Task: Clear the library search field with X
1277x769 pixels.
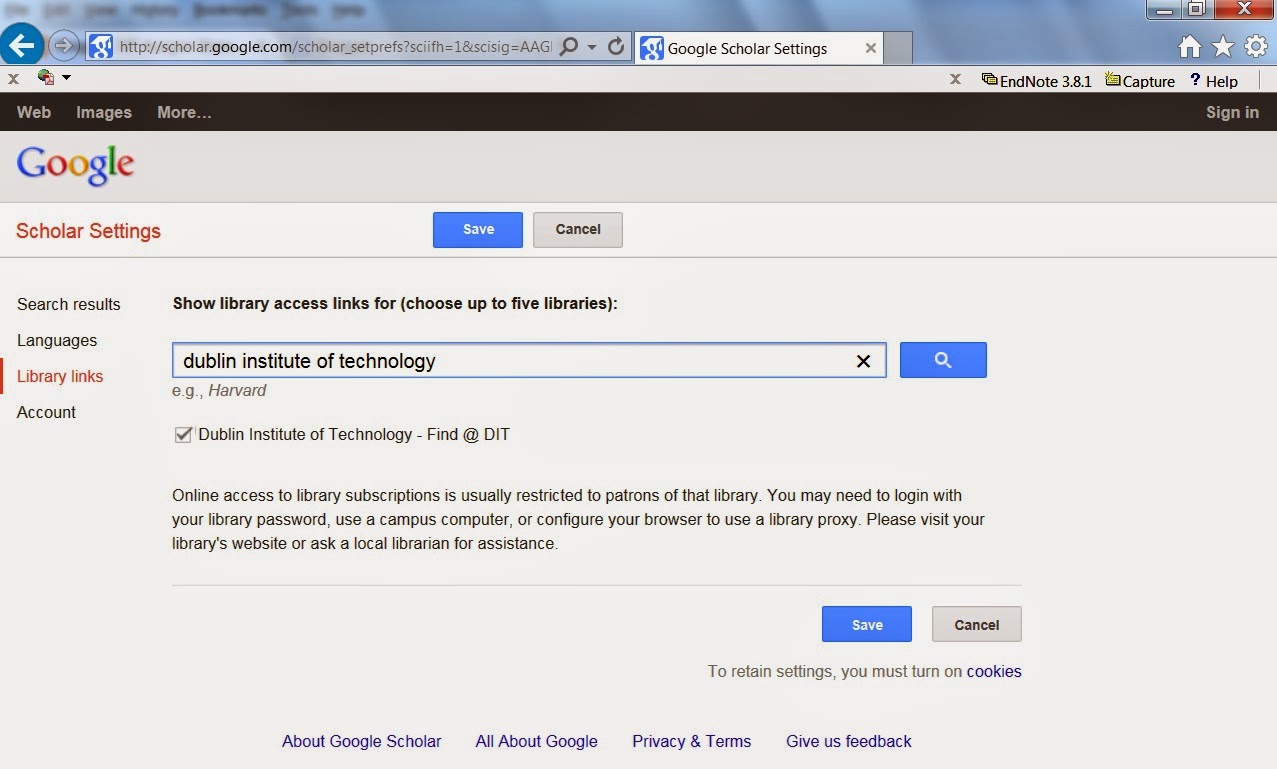Action: coord(863,361)
